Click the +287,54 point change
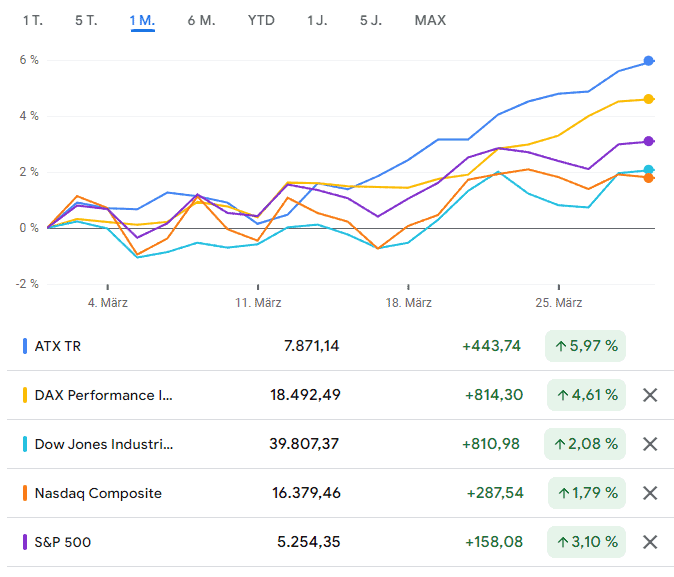This screenshot has width=674, height=577. tap(495, 493)
